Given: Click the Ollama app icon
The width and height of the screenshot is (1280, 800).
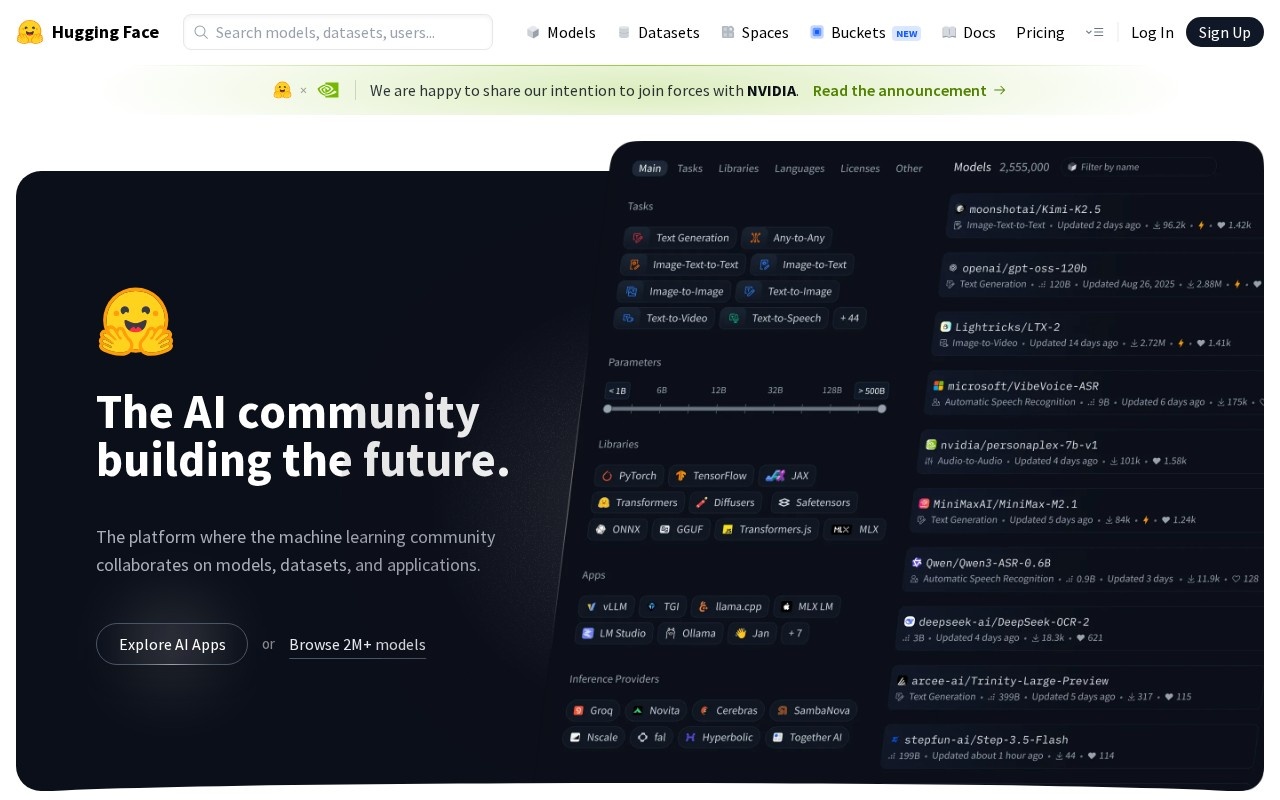Looking at the screenshot, I should [671, 633].
